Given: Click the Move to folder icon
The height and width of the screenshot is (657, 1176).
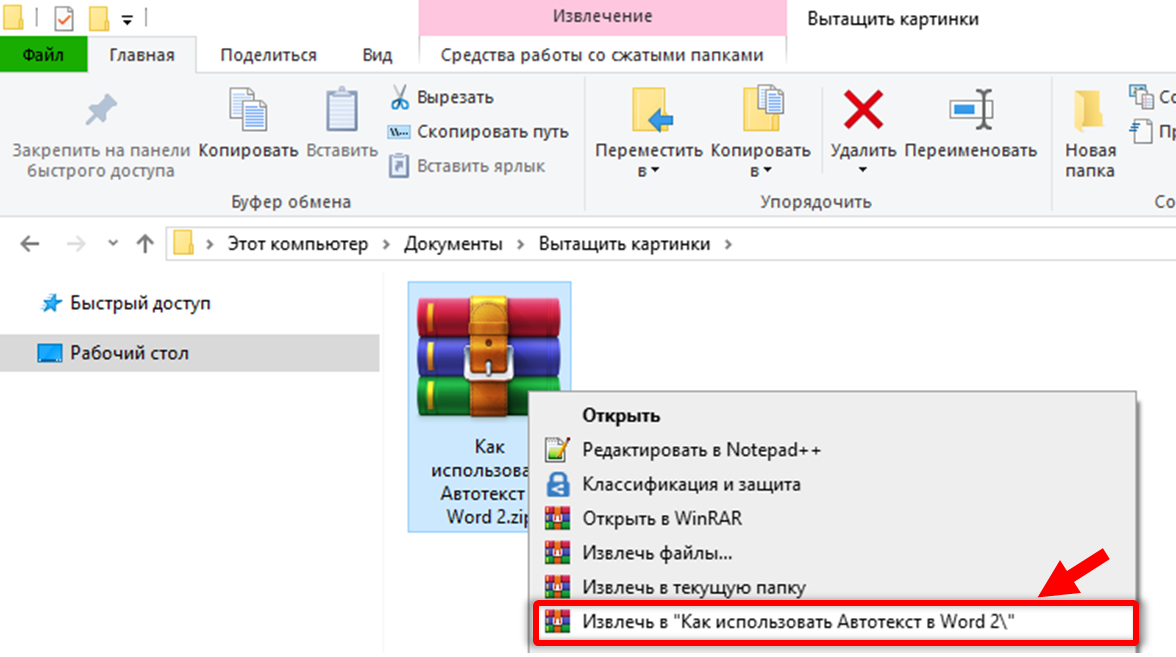Looking at the screenshot, I should 650,111.
